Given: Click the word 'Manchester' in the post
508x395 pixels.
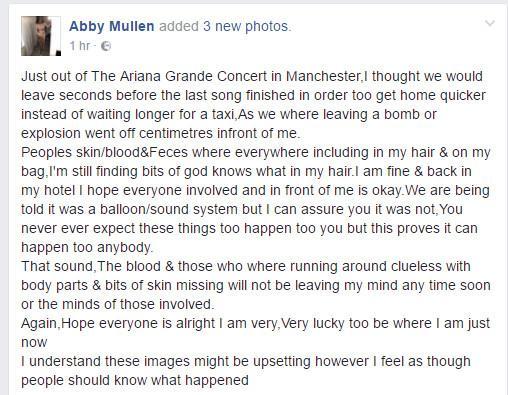Looking at the screenshot, I should (x=322, y=76).
